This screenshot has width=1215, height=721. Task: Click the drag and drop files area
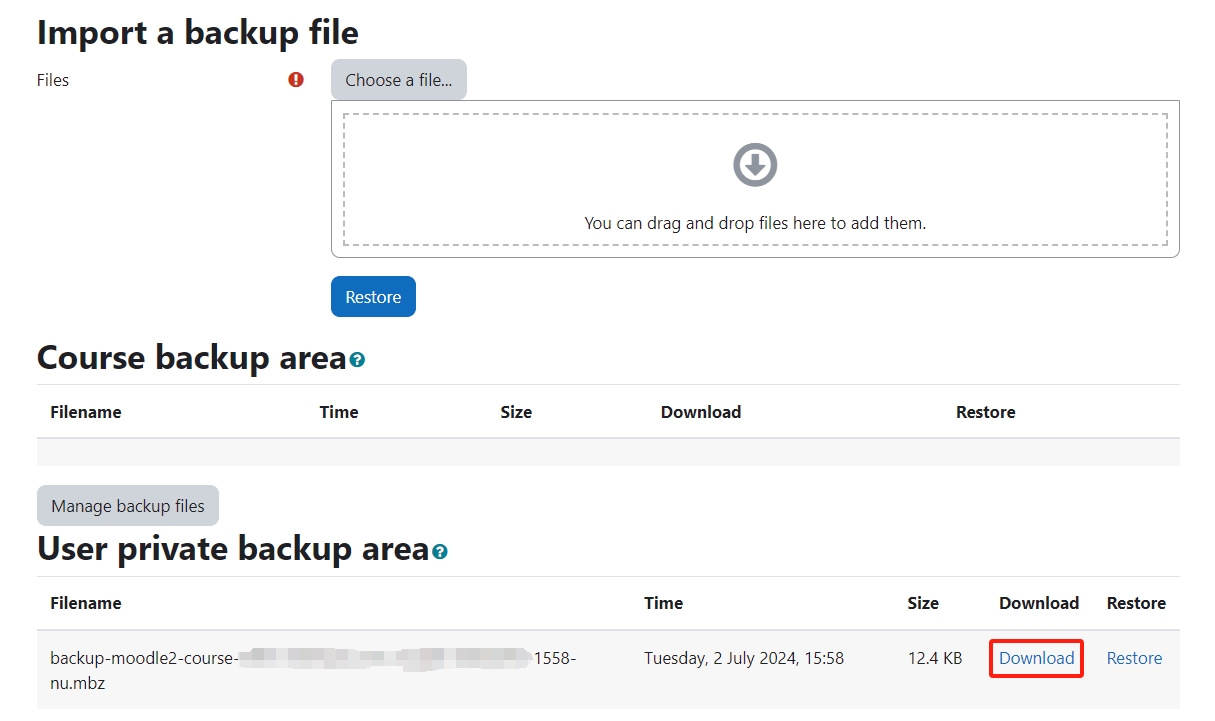[755, 222]
